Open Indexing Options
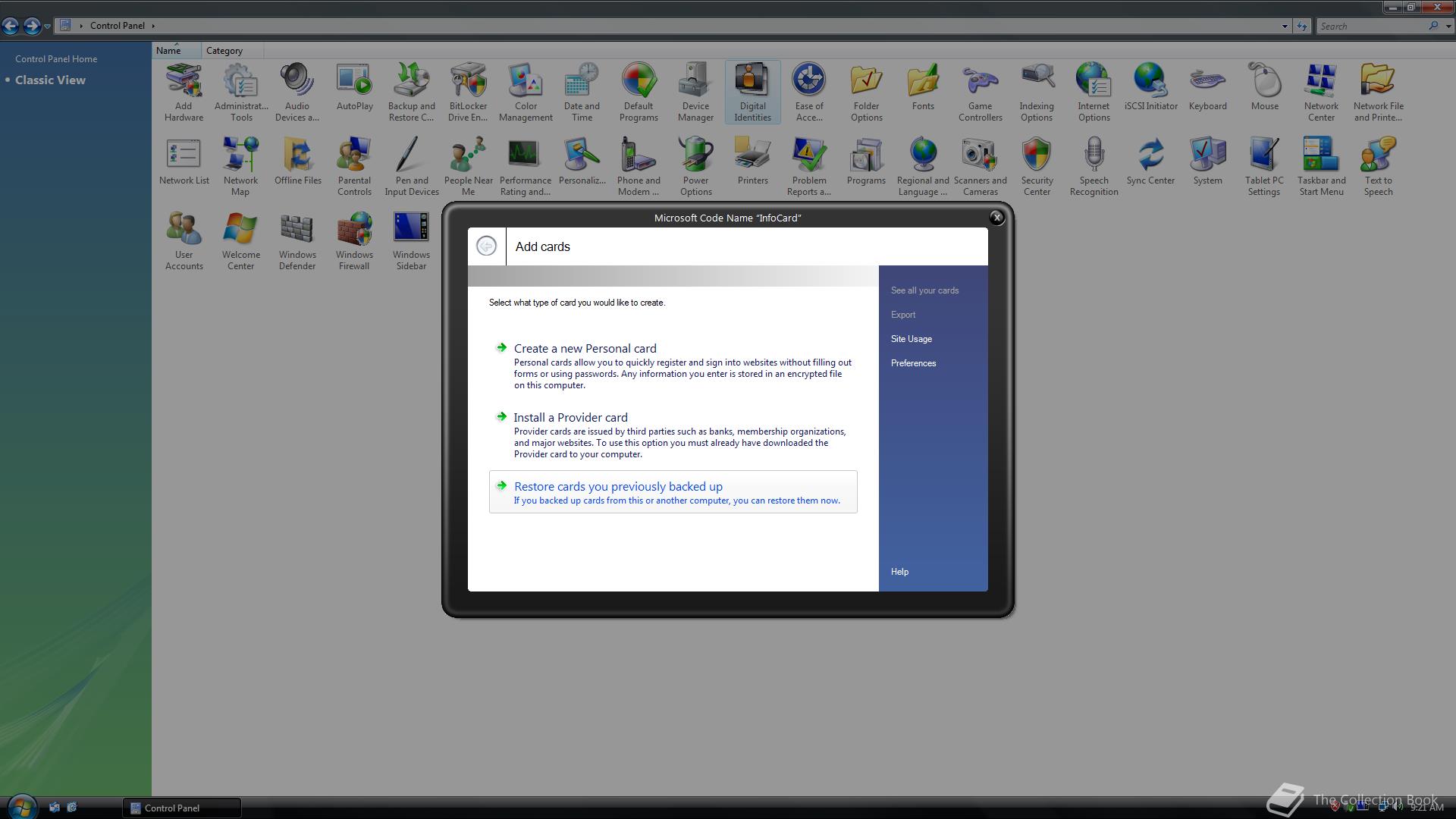1456x819 pixels. coord(1037,92)
